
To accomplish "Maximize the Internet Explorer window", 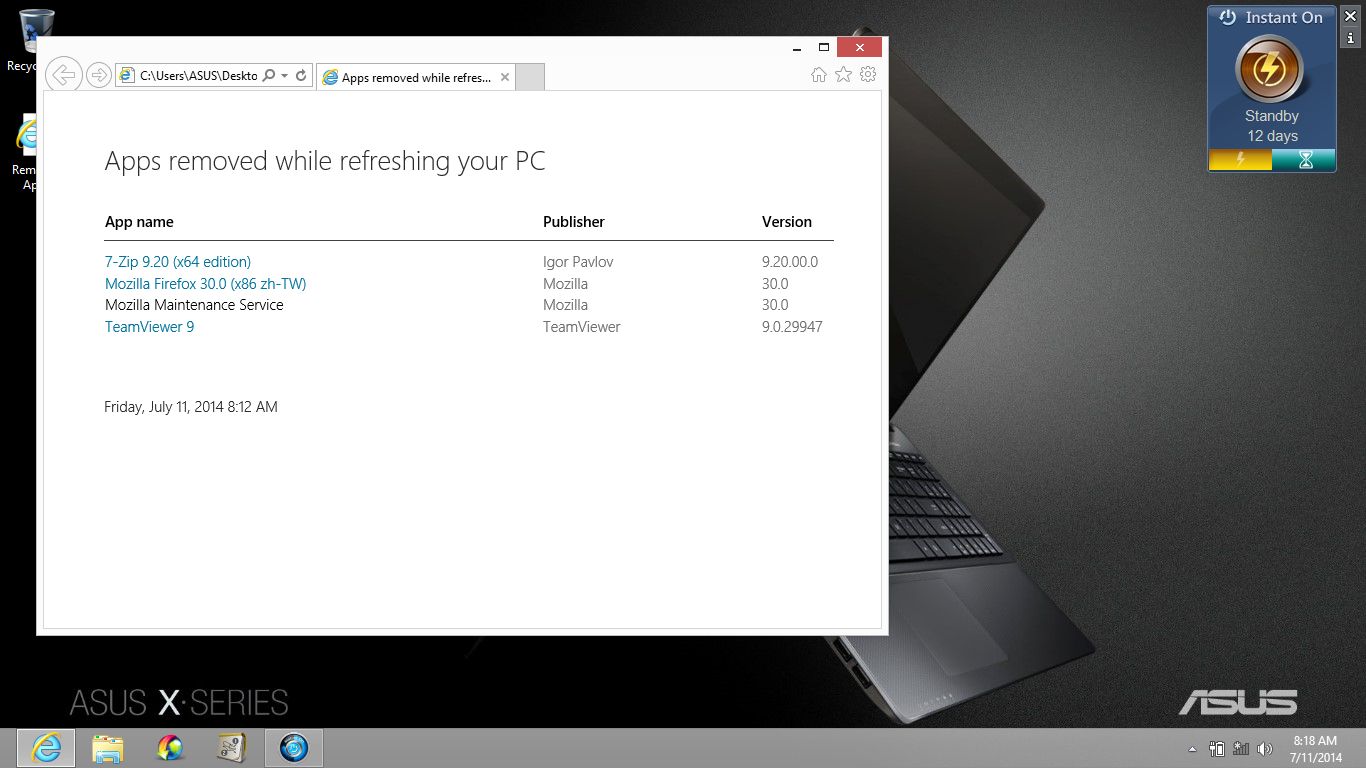I will point(824,47).
